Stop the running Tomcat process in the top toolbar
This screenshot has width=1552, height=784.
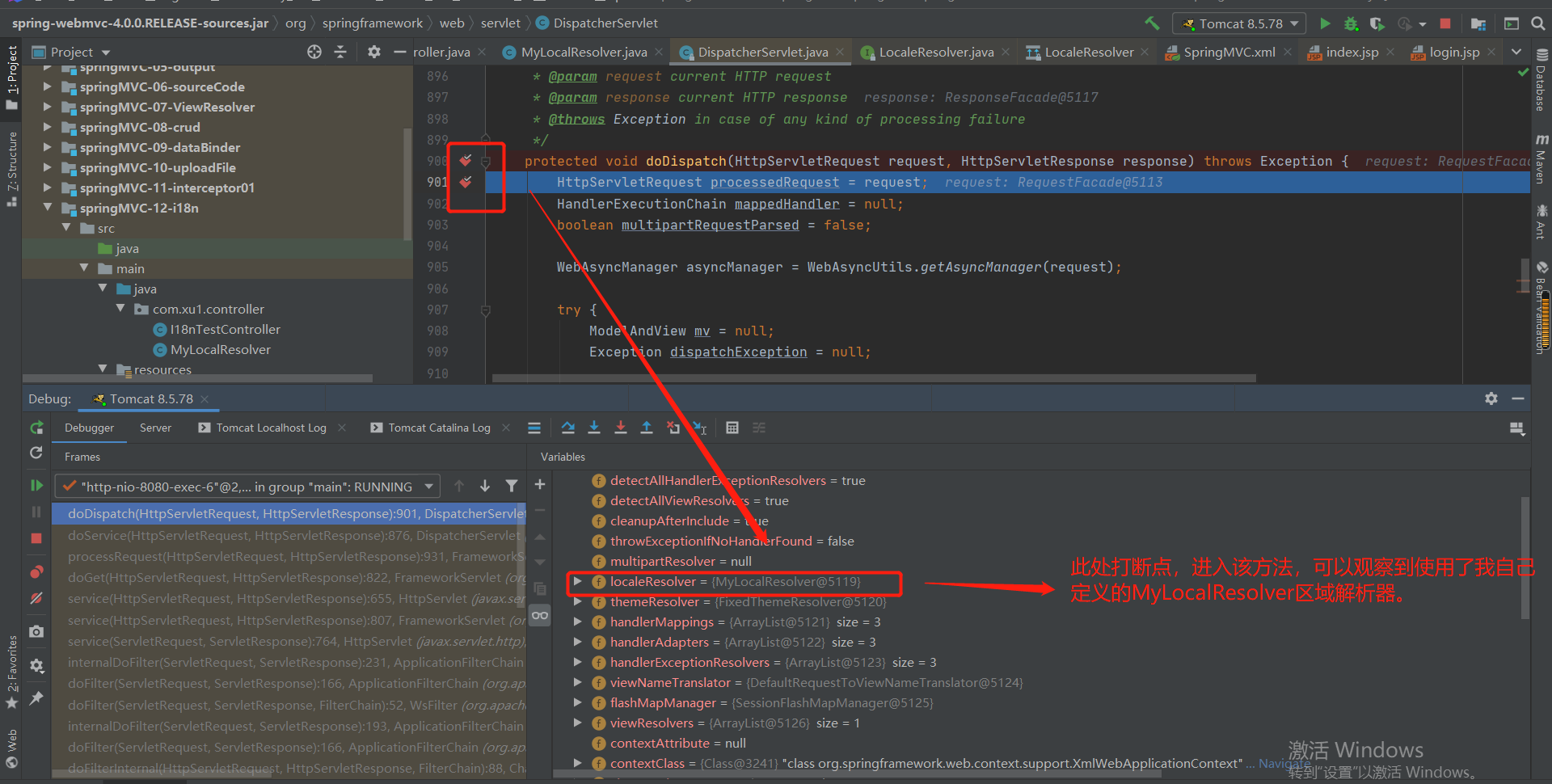[1445, 23]
